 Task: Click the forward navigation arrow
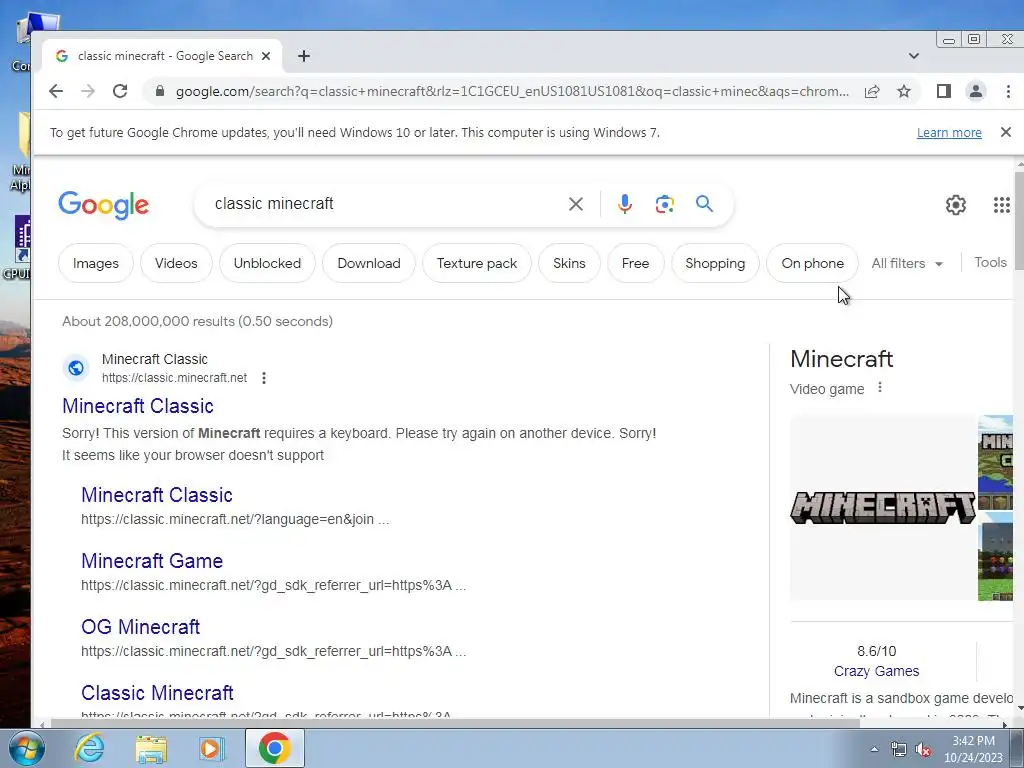pyautogui.click(x=88, y=91)
